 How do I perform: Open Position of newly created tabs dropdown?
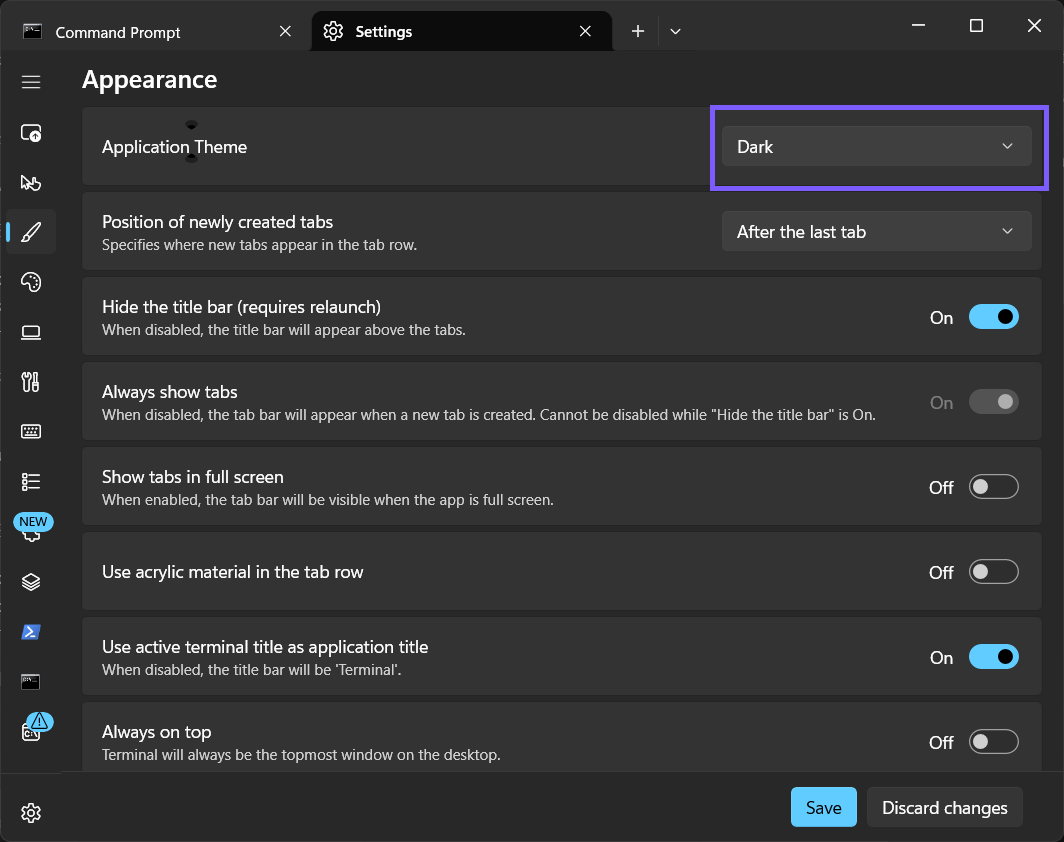876,231
